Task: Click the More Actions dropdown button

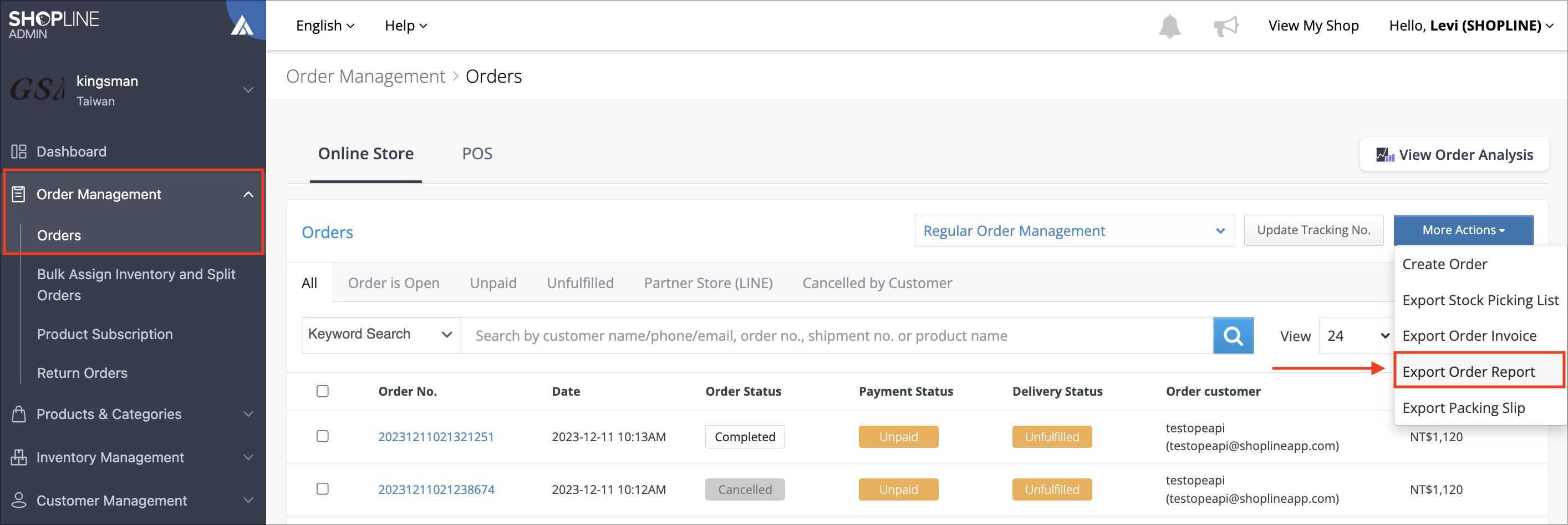Action: tap(1463, 230)
